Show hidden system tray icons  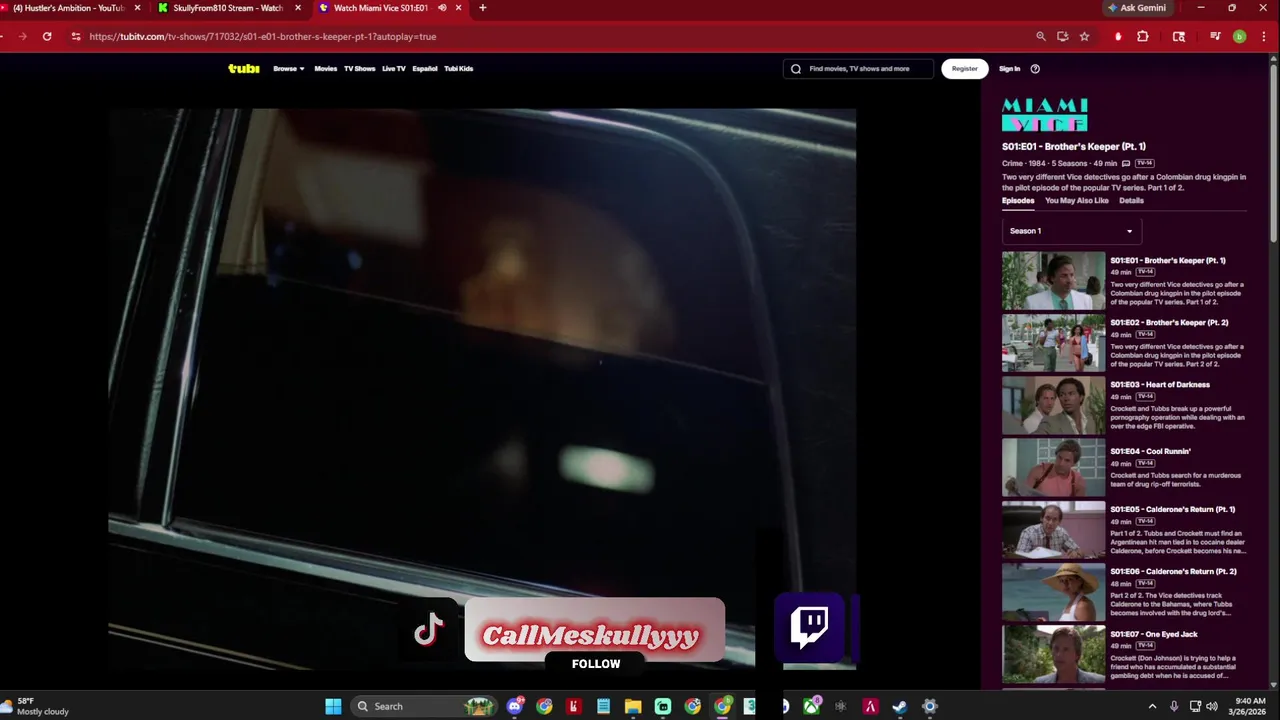1152,706
